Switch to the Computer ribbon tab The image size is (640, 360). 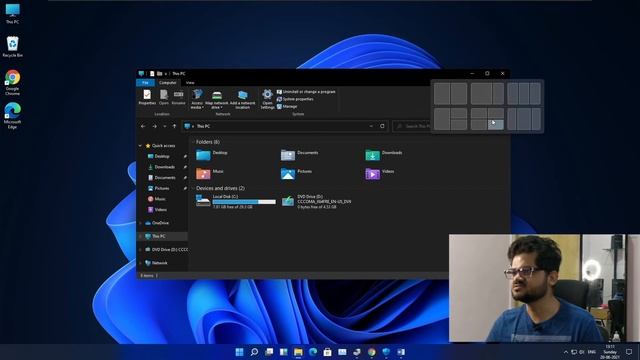coord(167,82)
